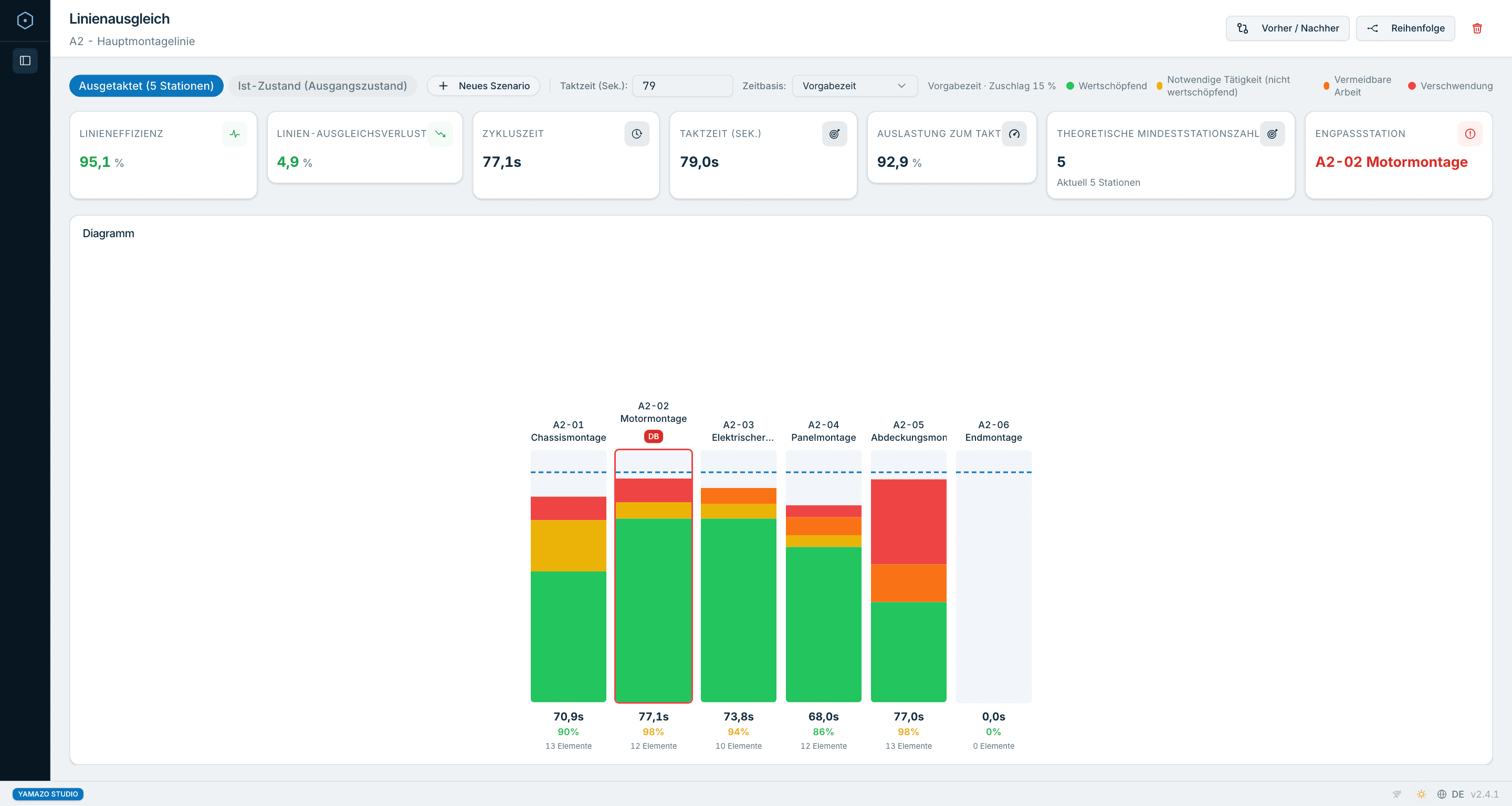
Task: Open the Zeitbasis Vorgabezeit dropdown
Action: pyautogui.click(x=855, y=86)
